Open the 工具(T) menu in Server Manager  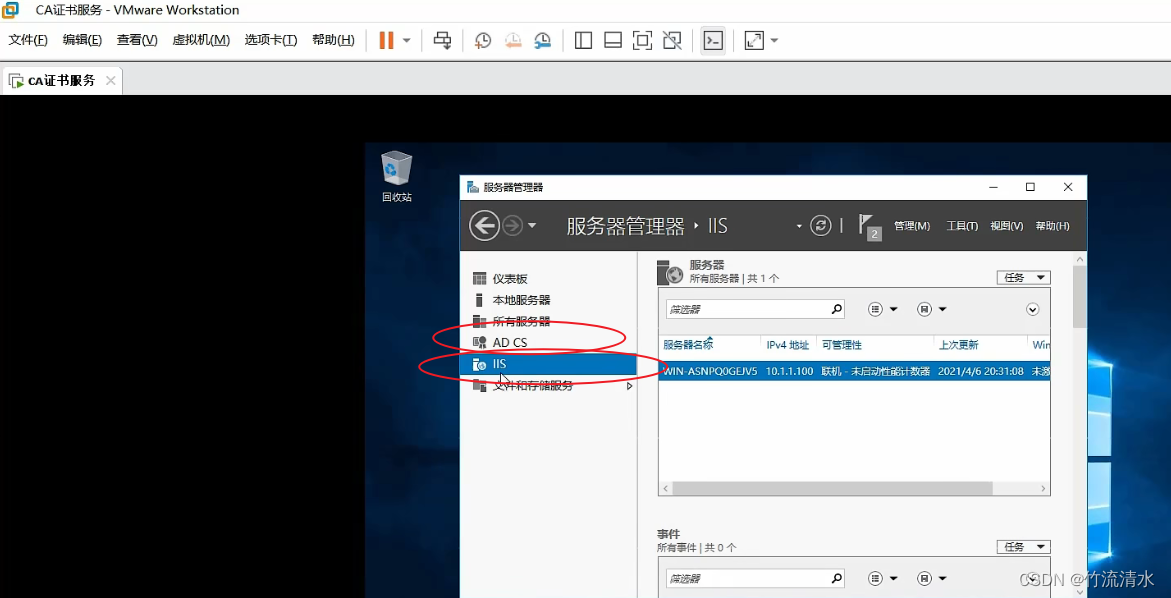click(x=962, y=226)
